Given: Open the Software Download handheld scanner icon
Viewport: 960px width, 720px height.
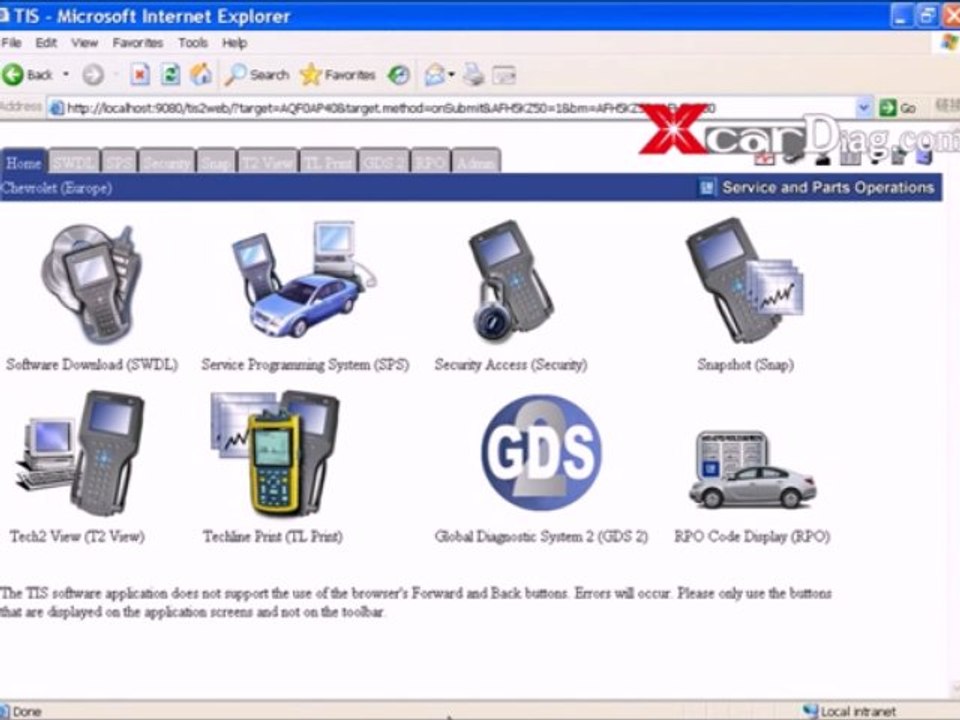Looking at the screenshot, I should [92, 283].
